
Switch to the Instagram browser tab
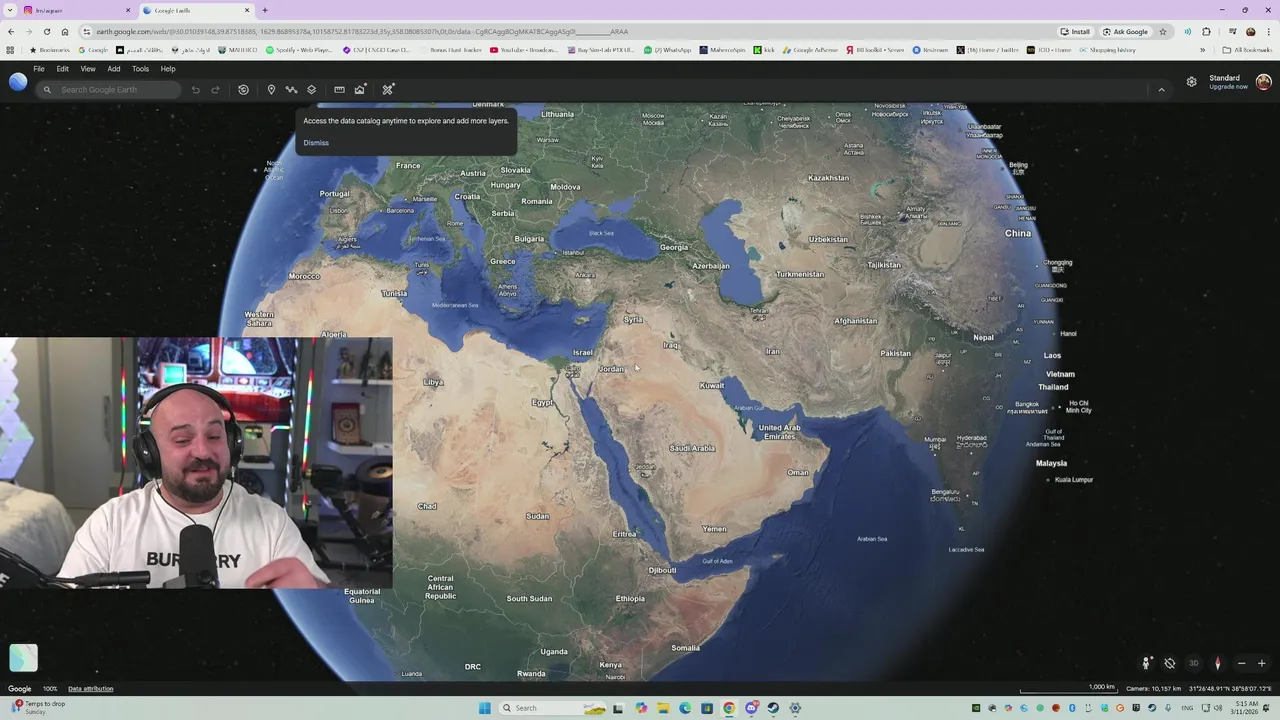tap(75, 10)
